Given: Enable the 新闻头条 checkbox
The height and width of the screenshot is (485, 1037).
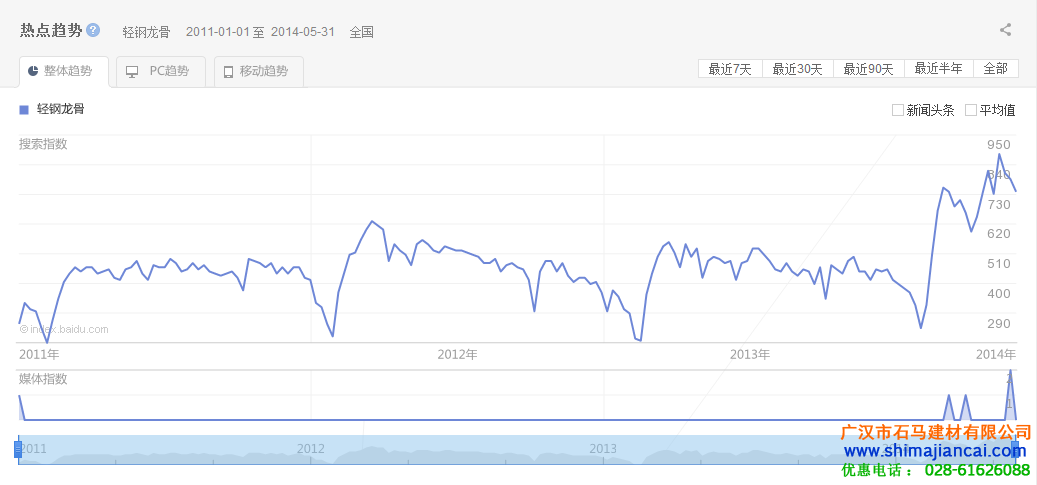Looking at the screenshot, I should pos(897,110).
